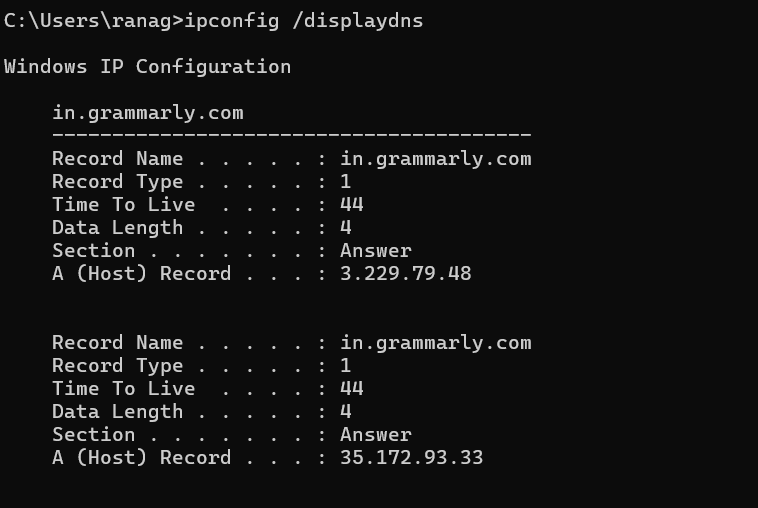Click the first Record Name value in.grammarly.com
The image size is (758, 508).
[x=436, y=159]
